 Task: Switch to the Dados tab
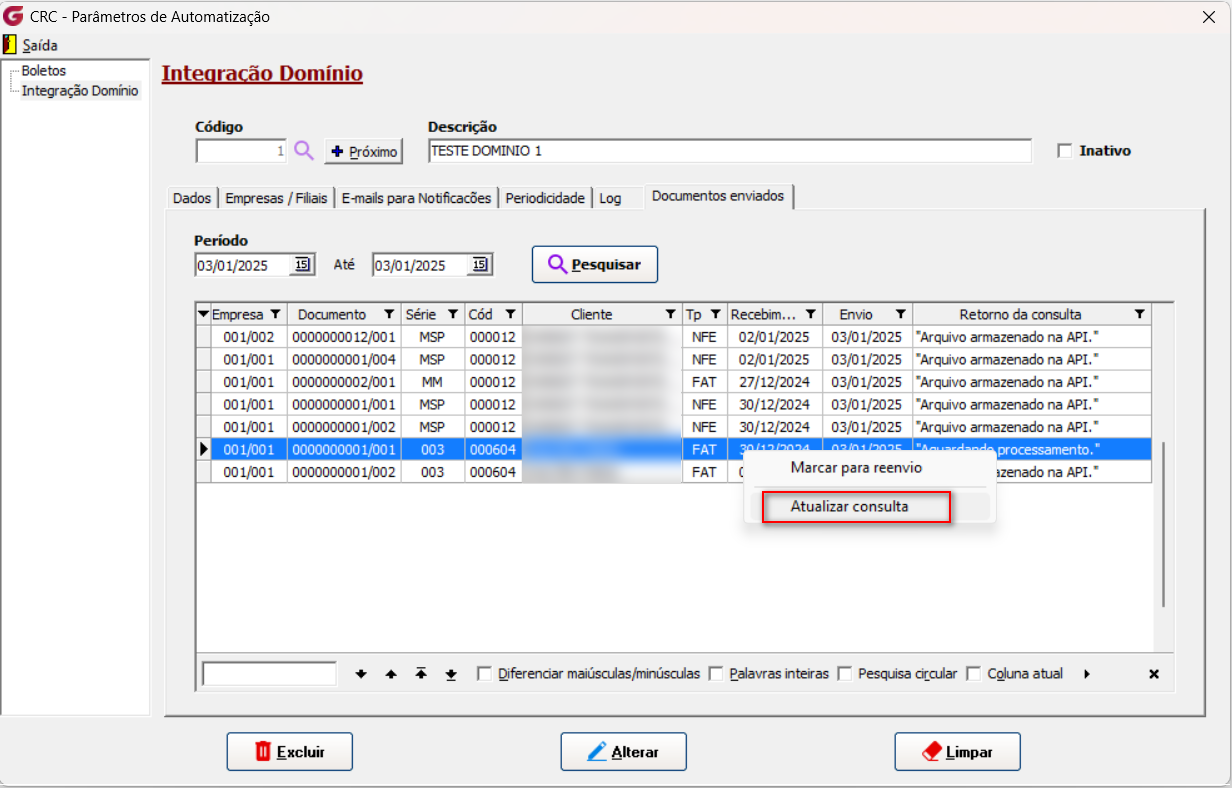pos(192,198)
